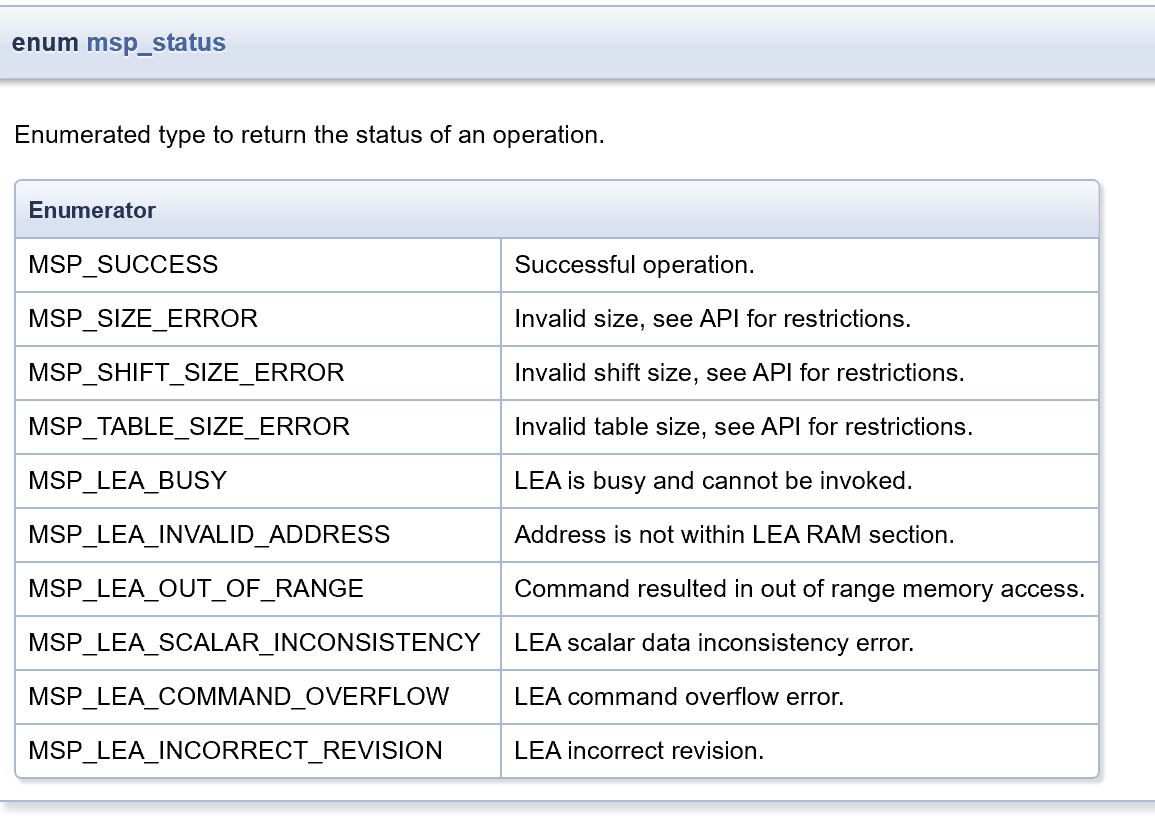Select the MSP_TABLE_SIZE_ERROR cell
The height and width of the screenshot is (820, 1155).
pyautogui.click(x=189, y=427)
